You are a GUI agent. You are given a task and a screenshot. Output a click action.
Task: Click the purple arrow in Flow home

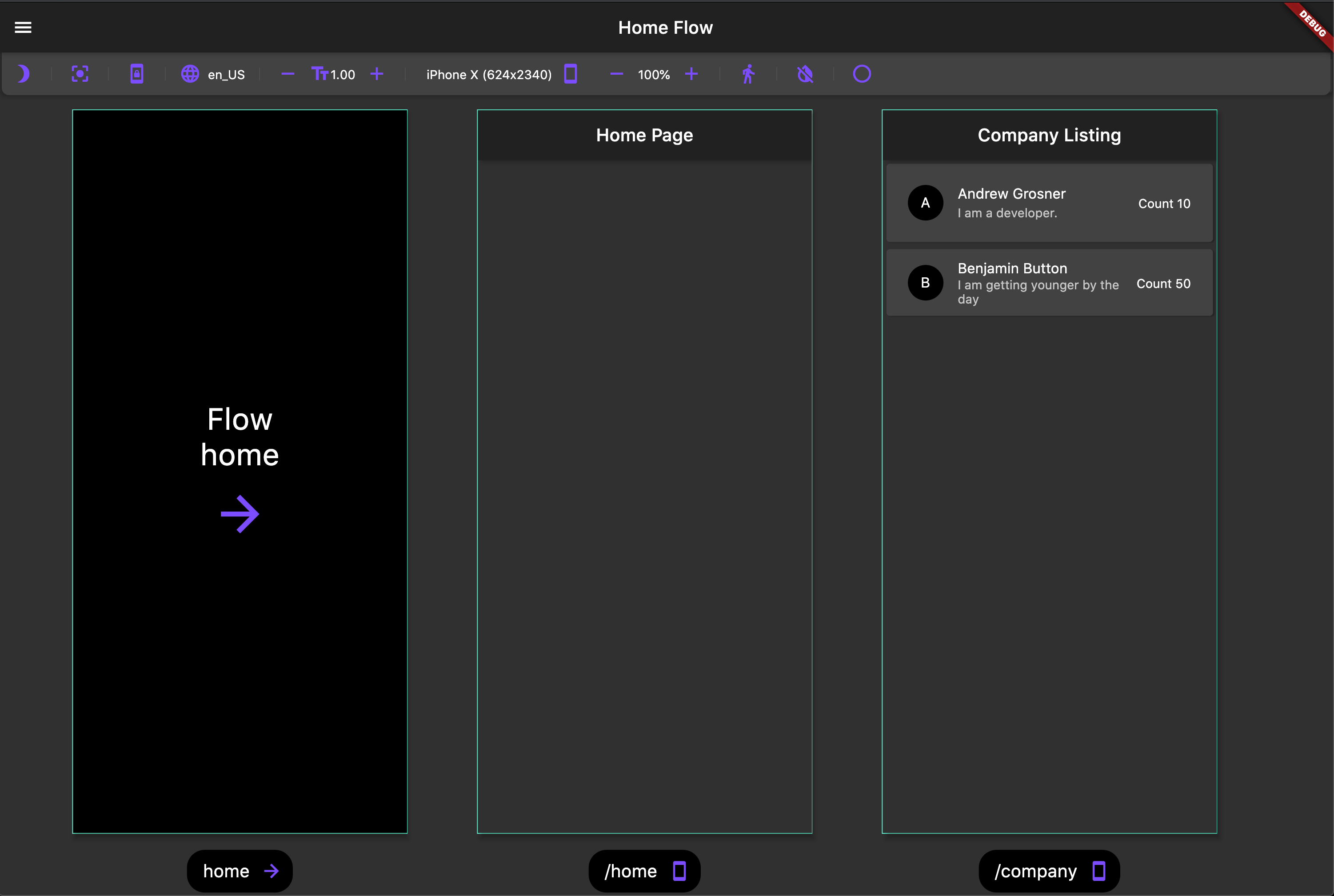[240, 514]
